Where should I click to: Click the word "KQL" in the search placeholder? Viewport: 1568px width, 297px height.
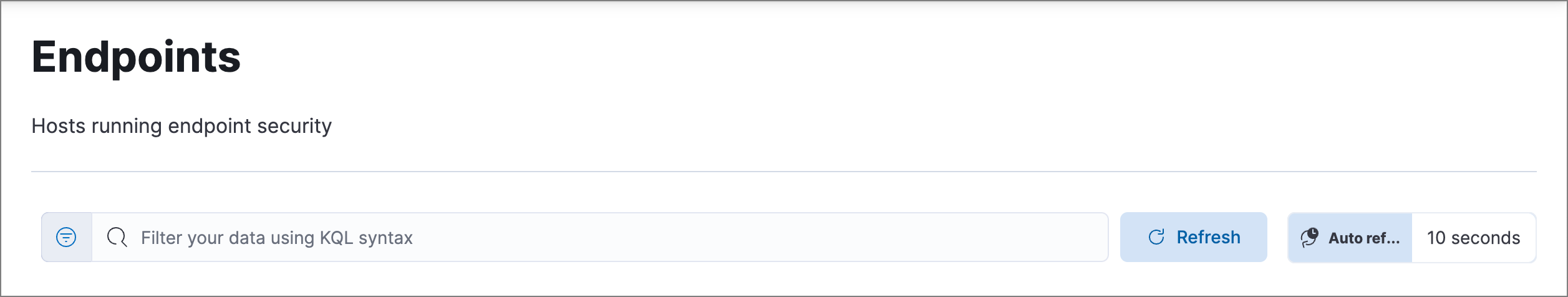coord(337,238)
